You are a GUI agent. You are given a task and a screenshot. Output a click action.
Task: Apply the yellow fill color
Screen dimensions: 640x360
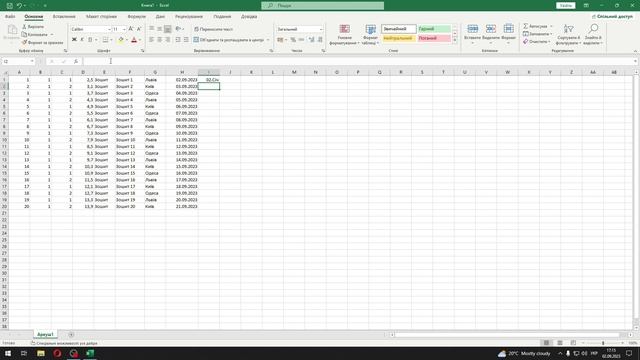(x=121, y=40)
